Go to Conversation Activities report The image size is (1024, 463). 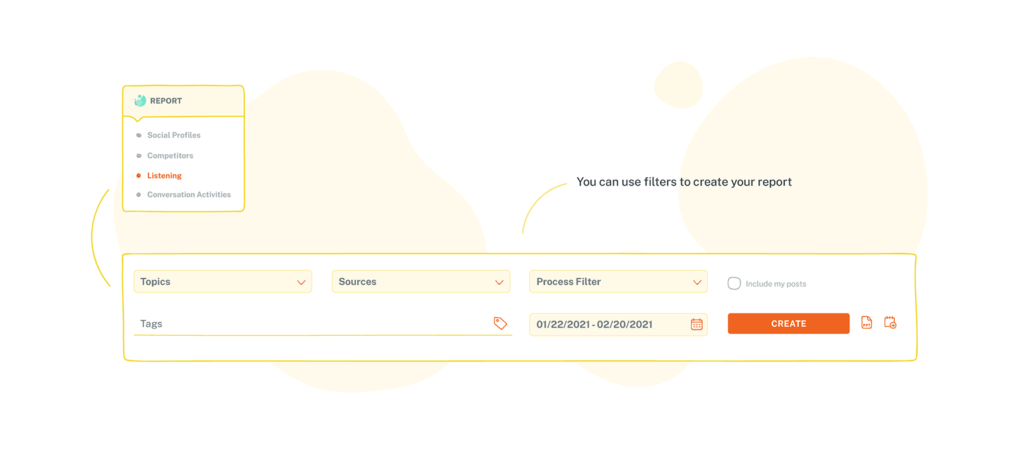point(189,195)
